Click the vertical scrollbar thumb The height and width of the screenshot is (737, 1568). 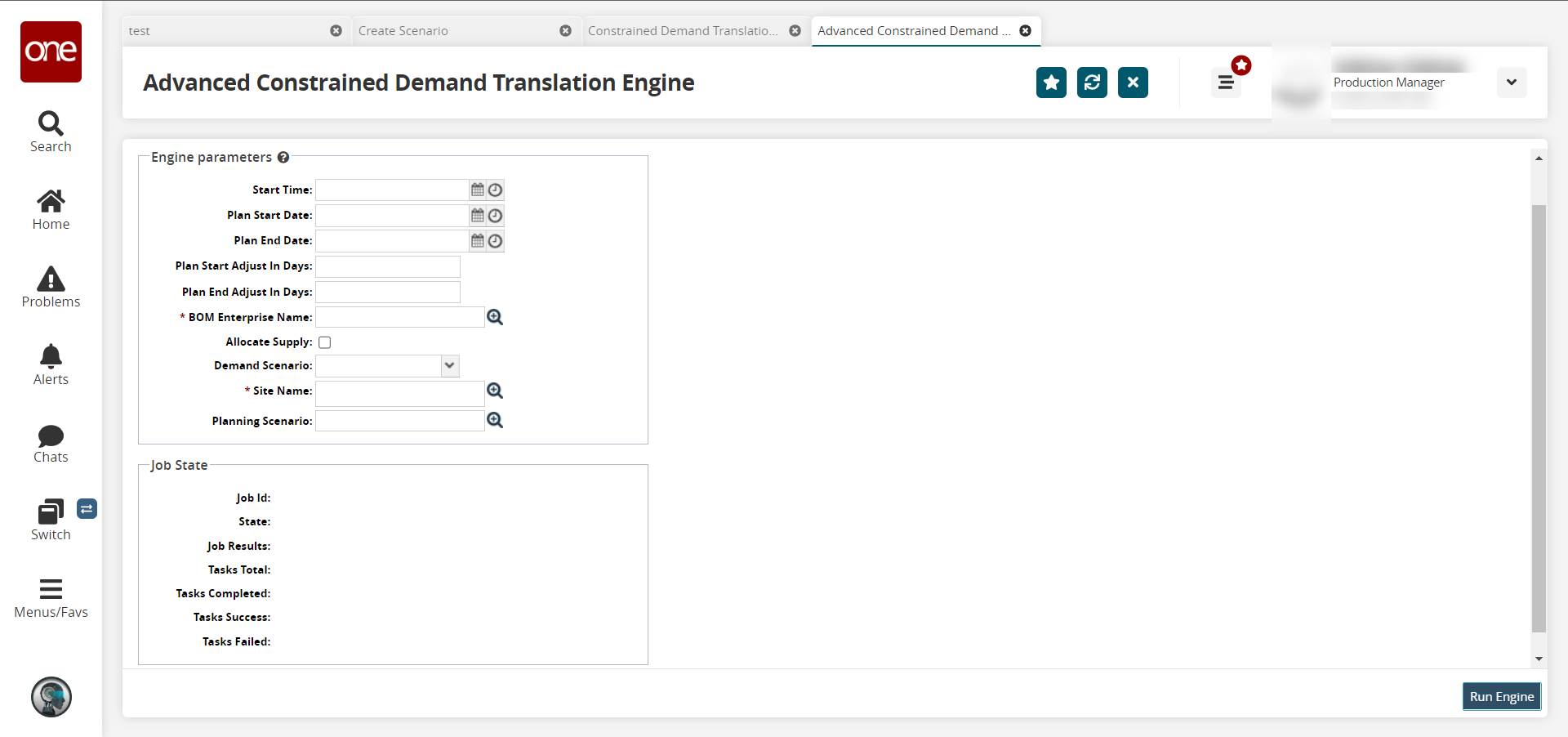1539,418
